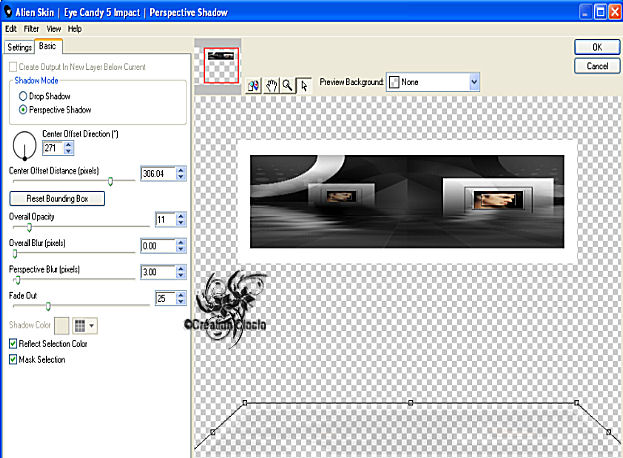Screen dimensions: 623x458
Task: Open the Preview Background dropdown
Action: 474,82
